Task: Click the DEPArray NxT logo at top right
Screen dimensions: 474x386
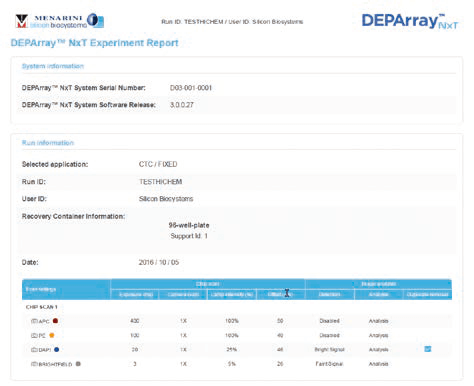Action: [410, 21]
